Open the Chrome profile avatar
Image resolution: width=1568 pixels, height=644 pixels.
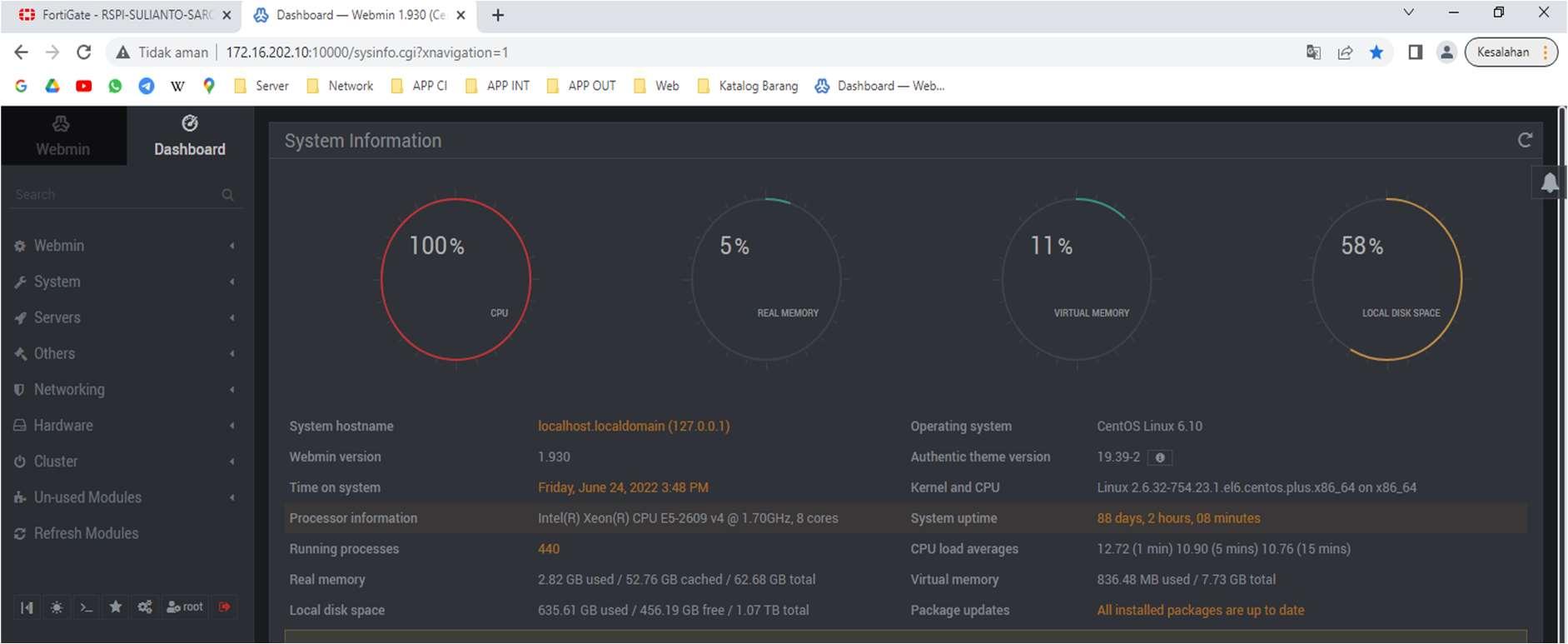1446,52
